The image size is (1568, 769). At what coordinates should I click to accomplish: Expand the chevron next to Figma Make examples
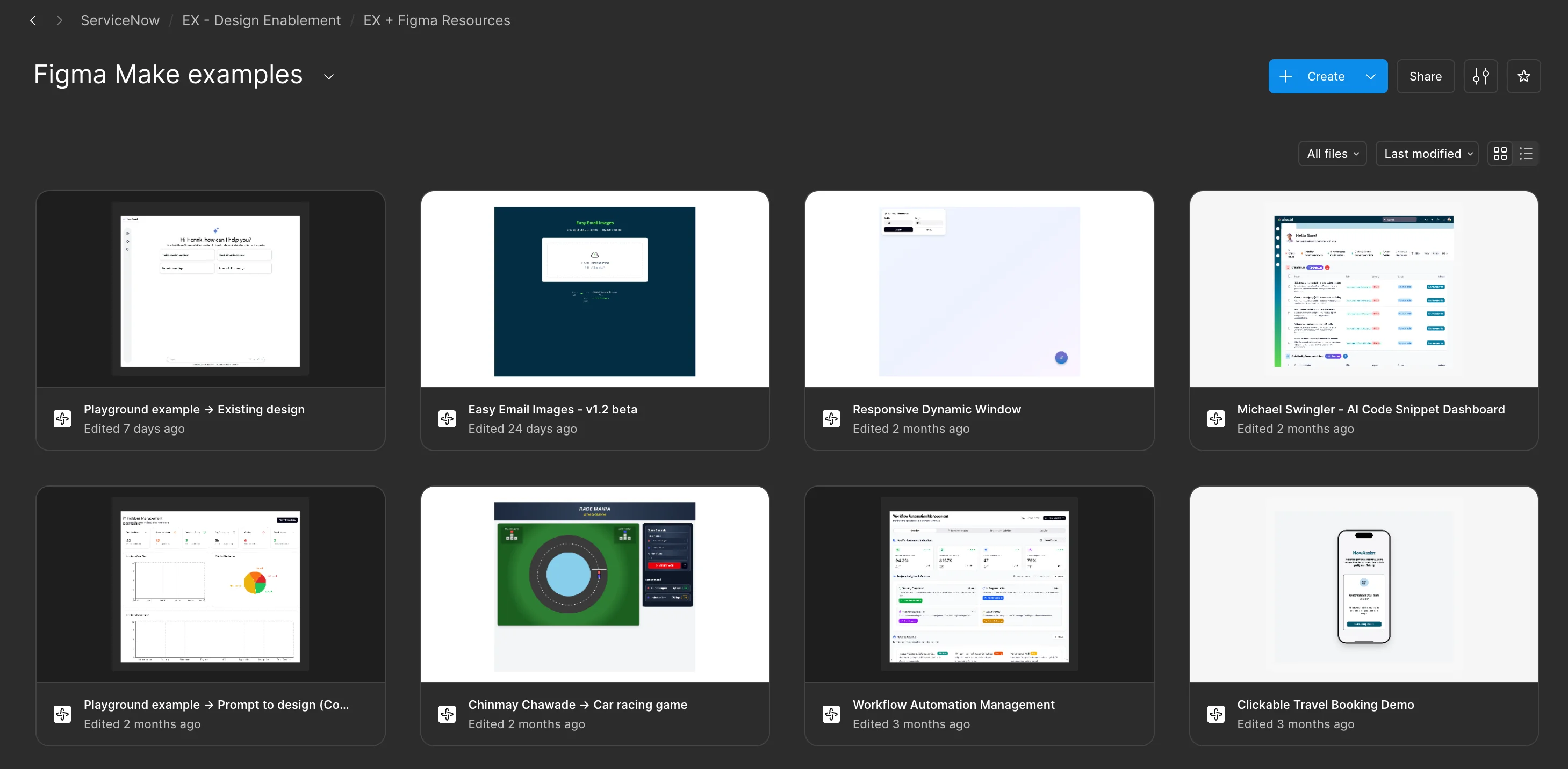pos(328,77)
